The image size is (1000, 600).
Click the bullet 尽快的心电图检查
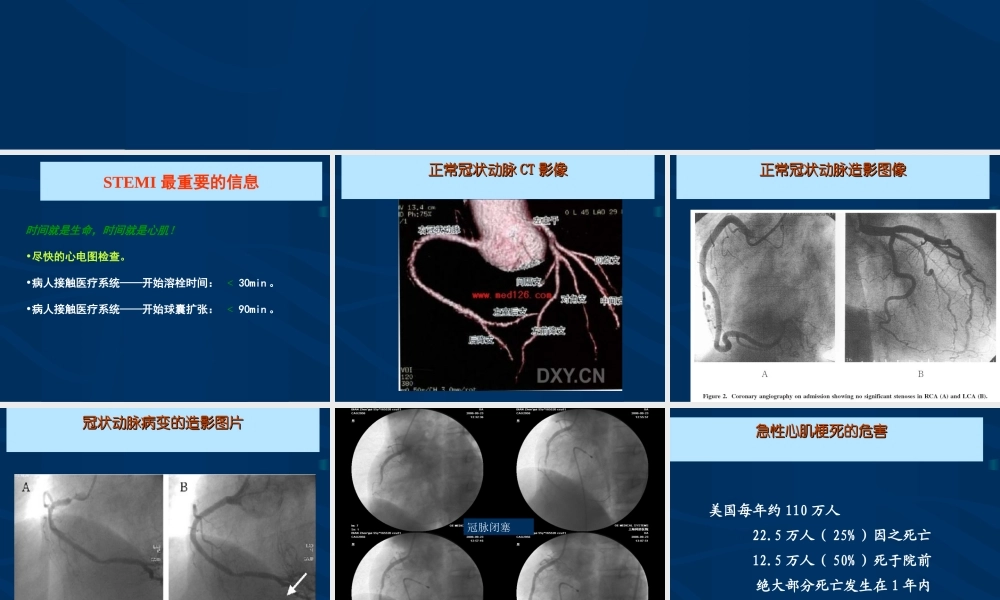click(x=78, y=255)
